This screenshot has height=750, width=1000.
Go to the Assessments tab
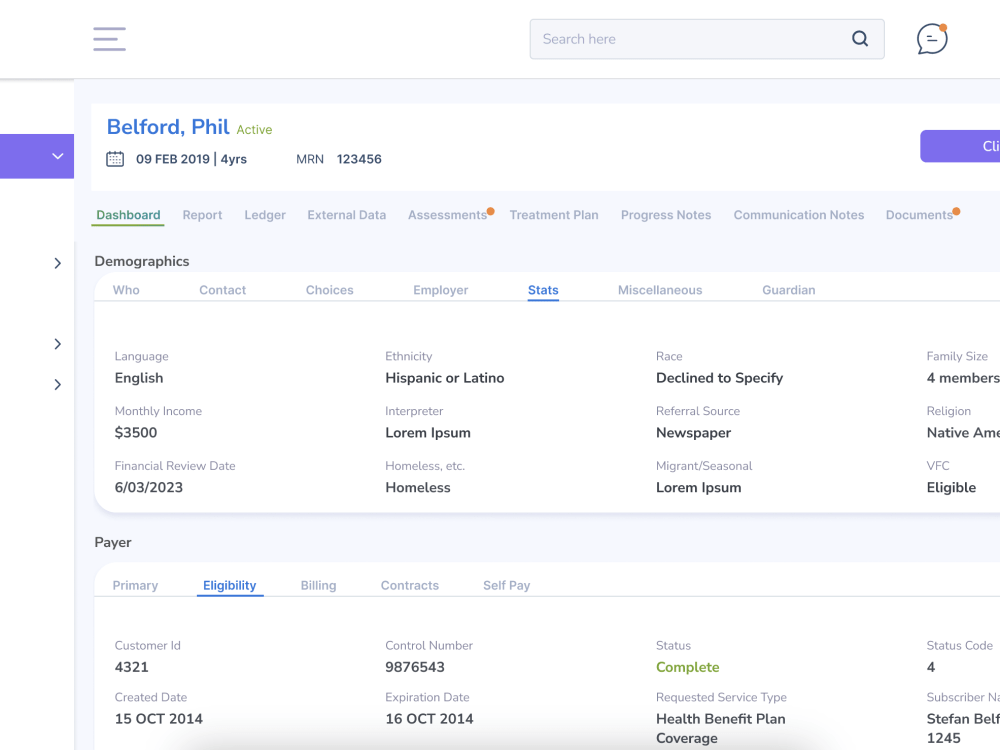click(x=448, y=215)
